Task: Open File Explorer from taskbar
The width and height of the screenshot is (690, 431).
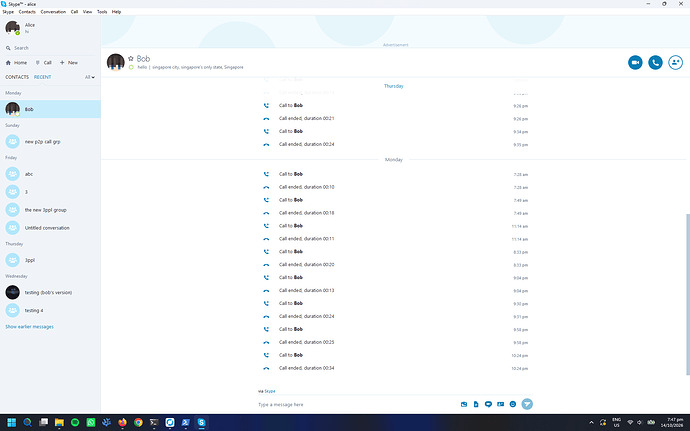Action: pyautogui.click(x=59, y=423)
